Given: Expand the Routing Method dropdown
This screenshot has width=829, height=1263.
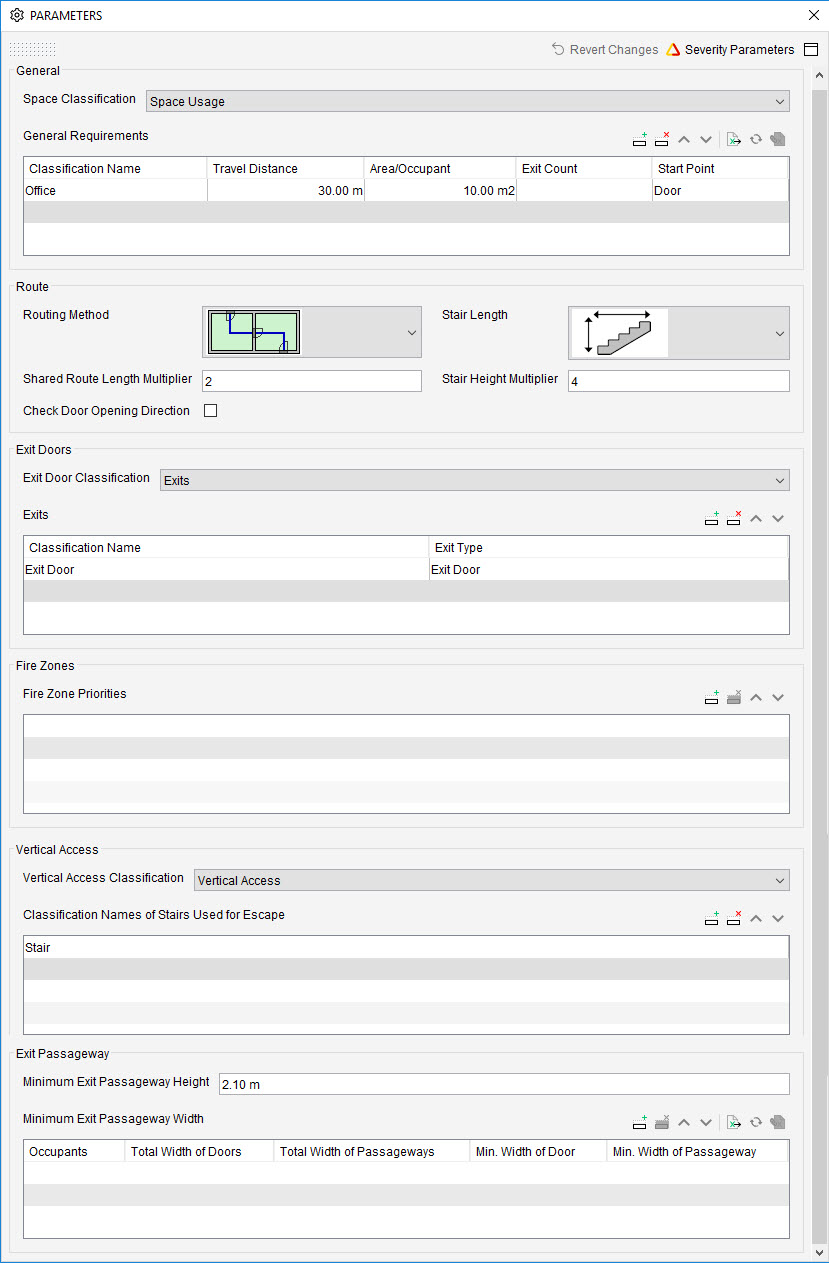Looking at the screenshot, I should coord(312,332).
